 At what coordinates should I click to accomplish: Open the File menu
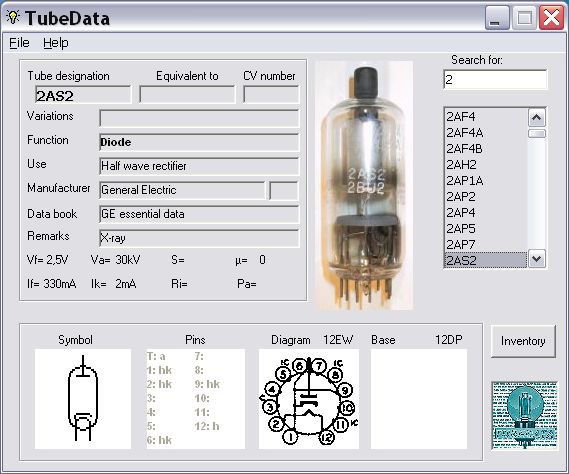[19, 43]
